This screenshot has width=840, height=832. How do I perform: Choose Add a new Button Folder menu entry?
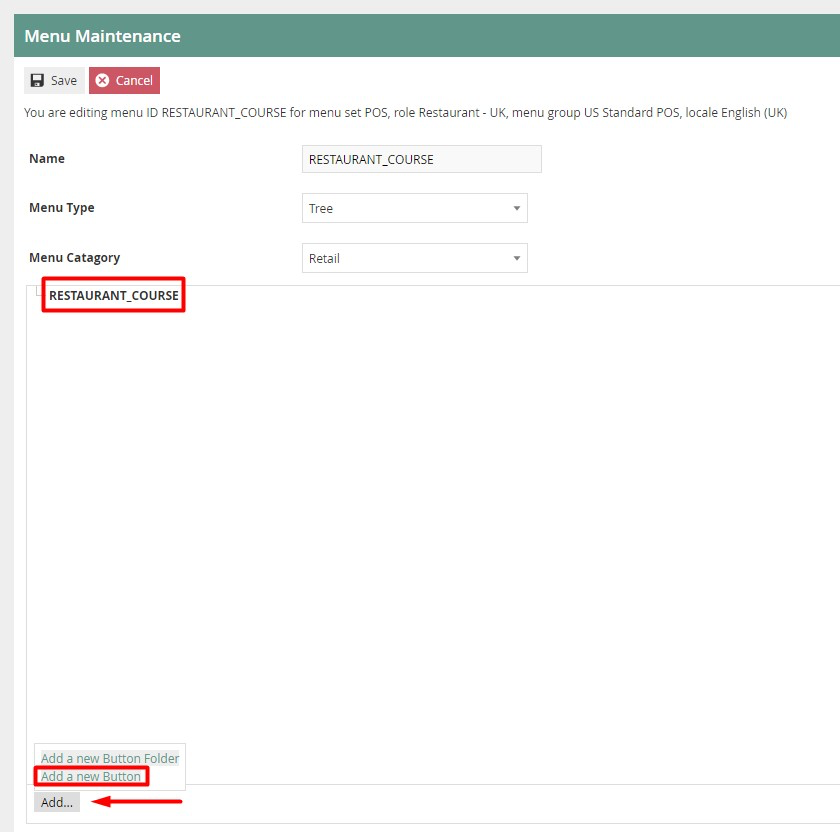point(109,758)
